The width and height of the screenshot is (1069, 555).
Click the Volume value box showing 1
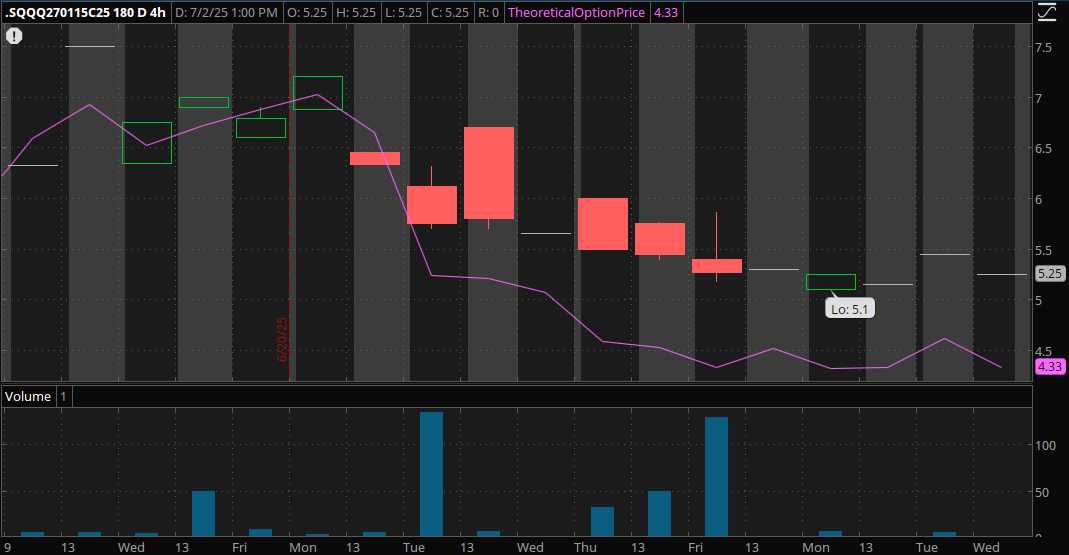click(x=63, y=396)
